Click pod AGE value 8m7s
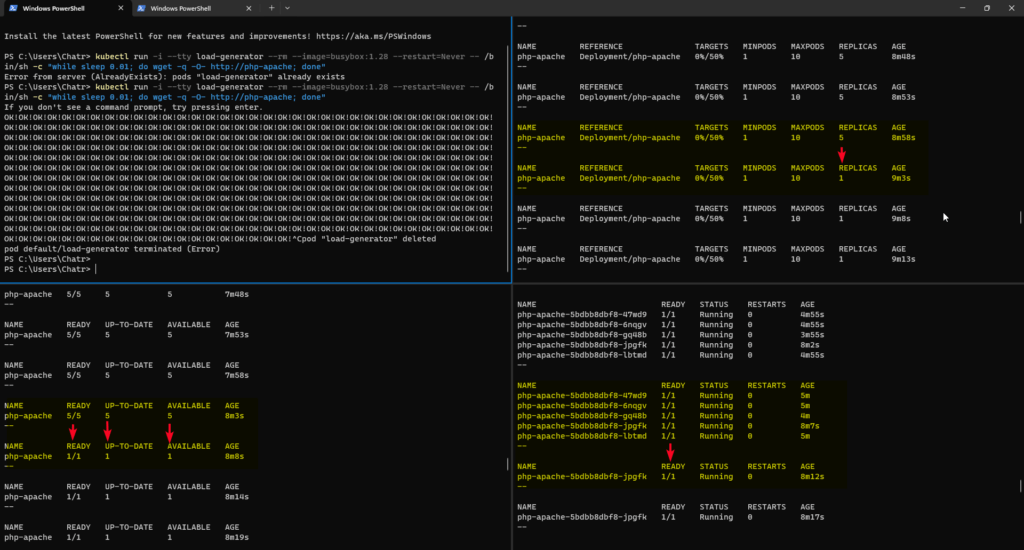 pyautogui.click(x=810, y=426)
